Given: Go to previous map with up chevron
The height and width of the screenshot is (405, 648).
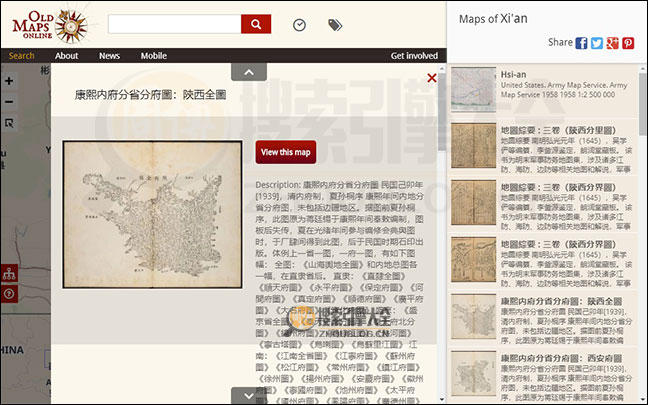Looking at the screenshot, I should click(249, 72).
